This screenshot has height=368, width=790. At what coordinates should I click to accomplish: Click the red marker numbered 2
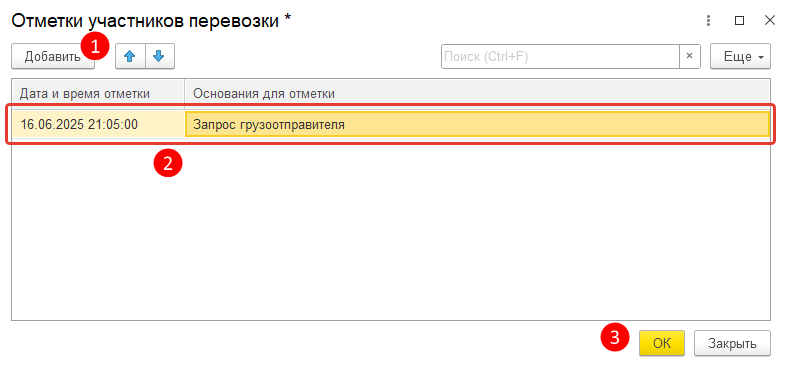(168, 163)
